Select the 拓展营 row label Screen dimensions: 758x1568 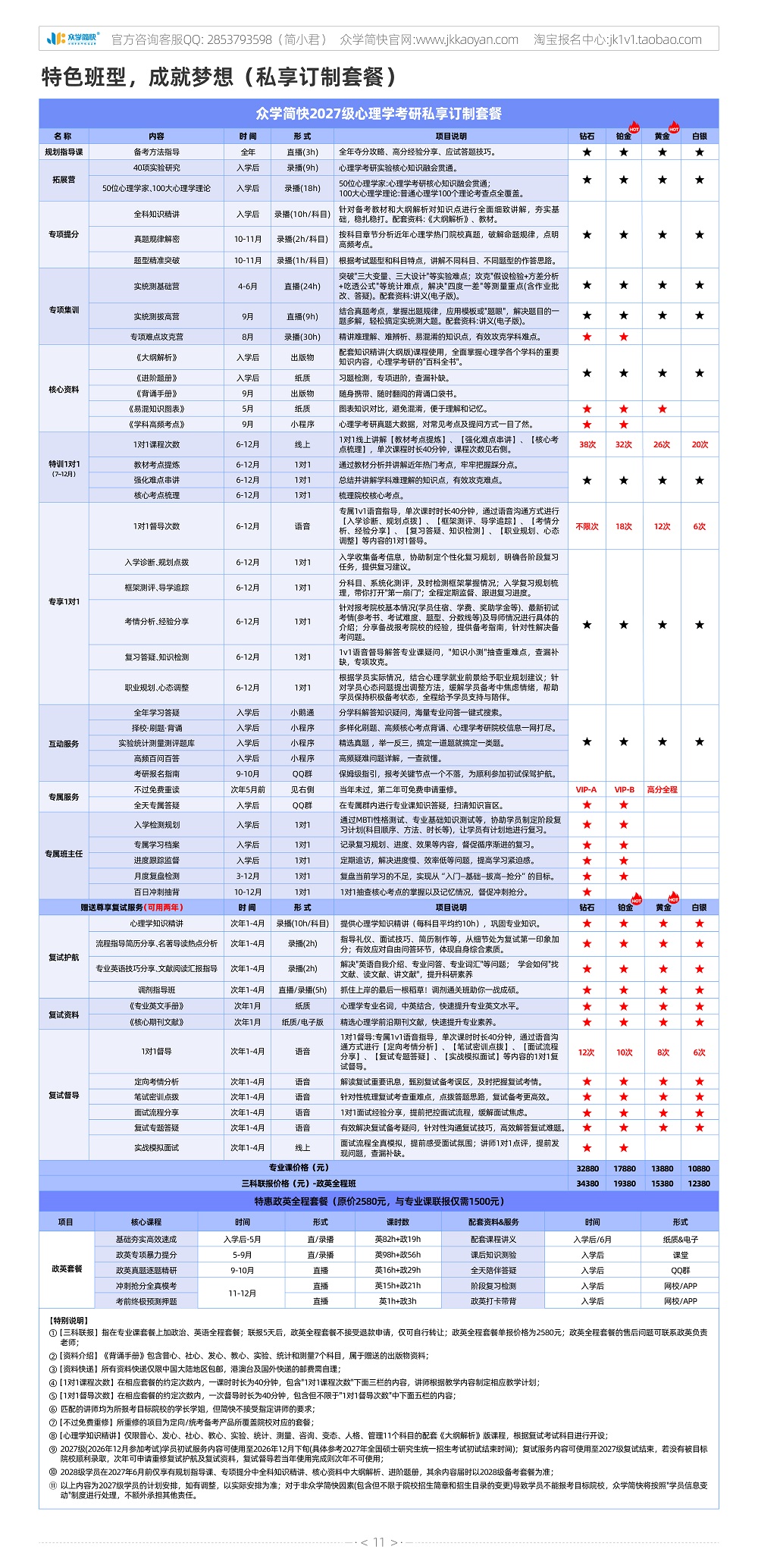(64, 180)
